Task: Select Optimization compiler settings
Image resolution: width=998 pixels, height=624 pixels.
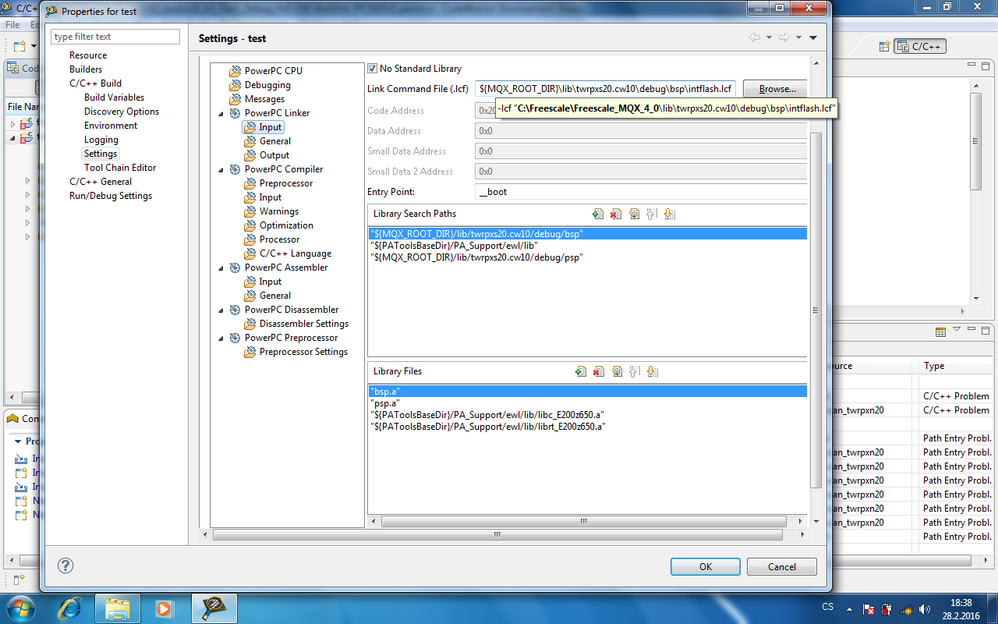Action: point(286,225)
